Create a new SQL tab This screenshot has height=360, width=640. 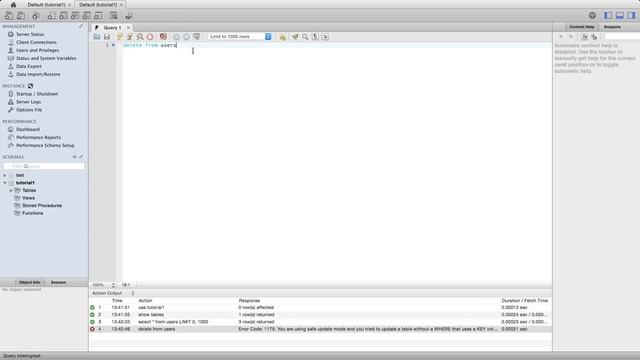(9, 16)
